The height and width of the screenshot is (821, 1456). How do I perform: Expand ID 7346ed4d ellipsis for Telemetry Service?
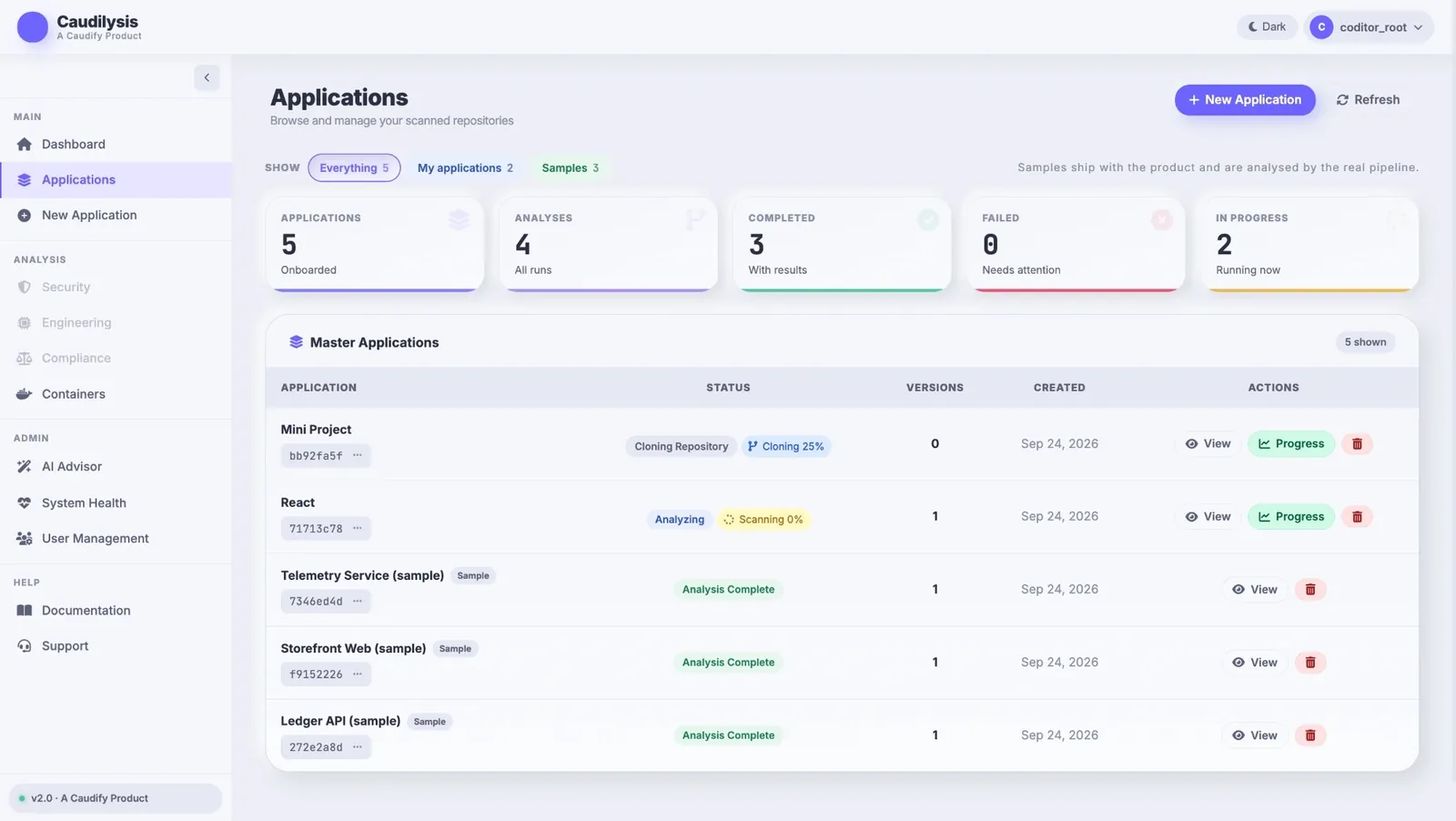pyautogui.click(x=358, y=601)
